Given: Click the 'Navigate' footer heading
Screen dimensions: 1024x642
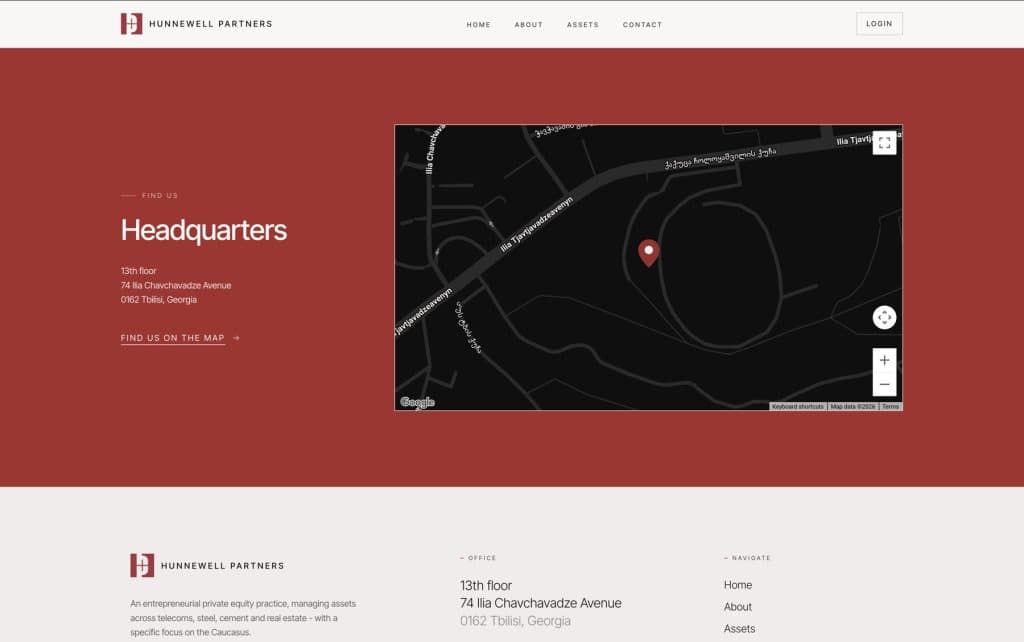Looking at the screenshot, I should (751, 558).
